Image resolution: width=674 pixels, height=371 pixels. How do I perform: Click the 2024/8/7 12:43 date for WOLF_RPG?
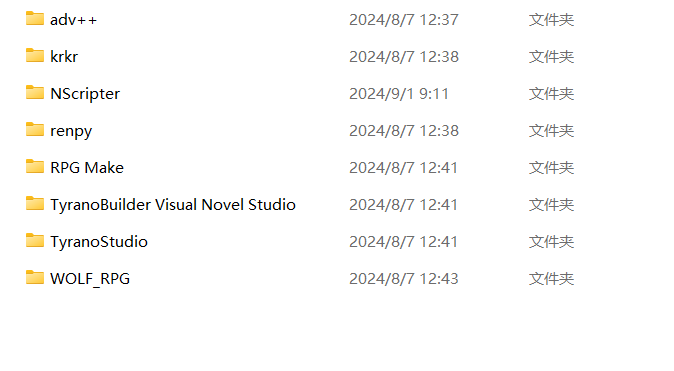[x=404, y=279]
